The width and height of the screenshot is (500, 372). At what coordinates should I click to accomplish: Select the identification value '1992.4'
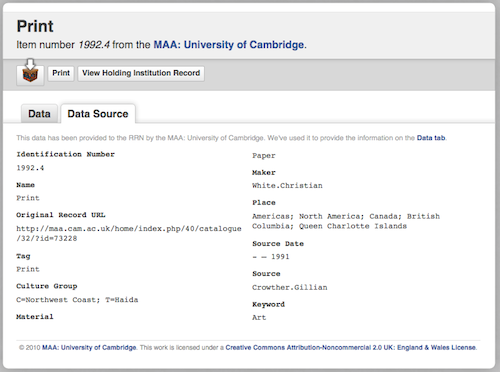point(30,168)
